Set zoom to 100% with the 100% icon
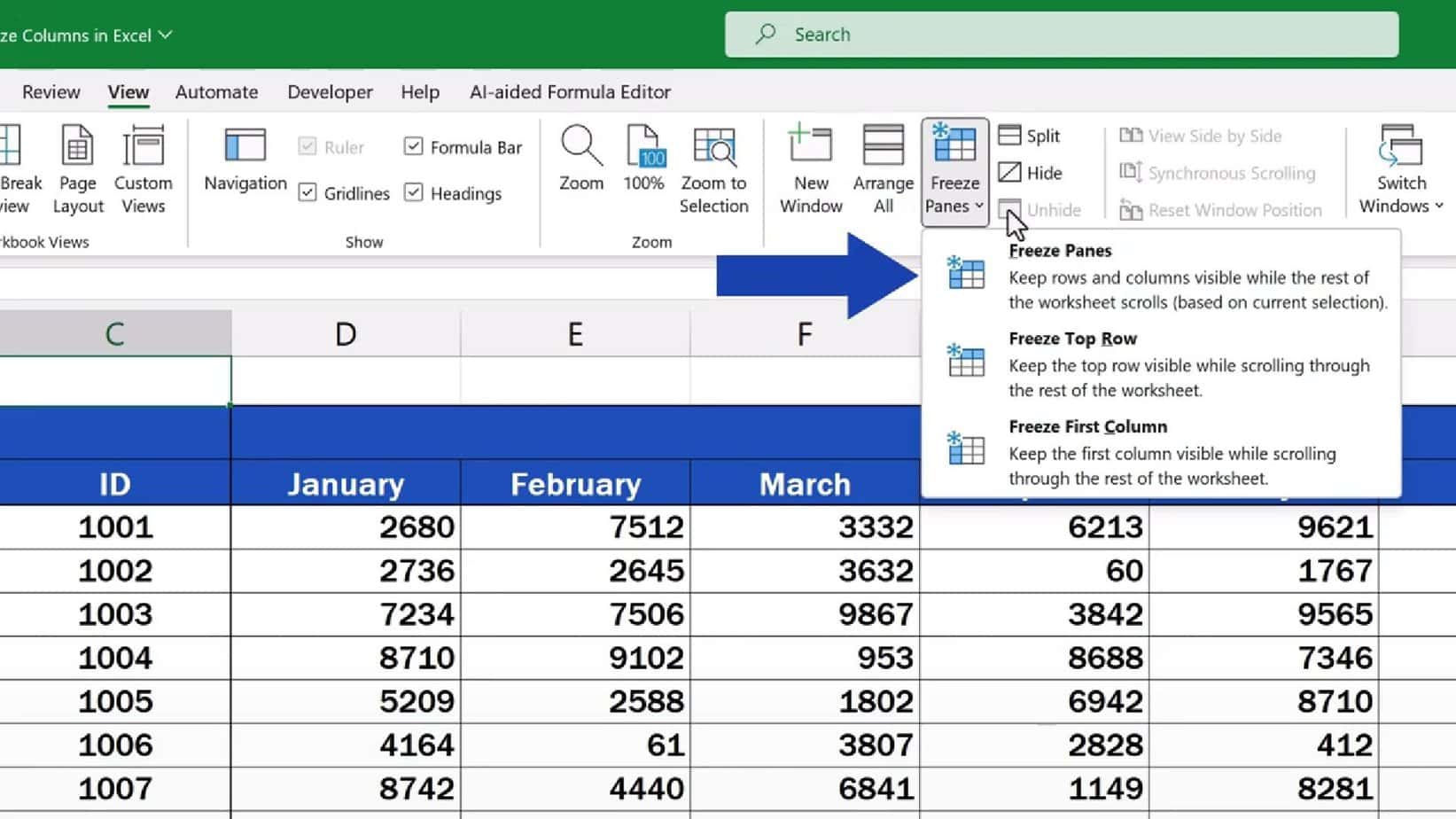 click(x=644, y=168)
